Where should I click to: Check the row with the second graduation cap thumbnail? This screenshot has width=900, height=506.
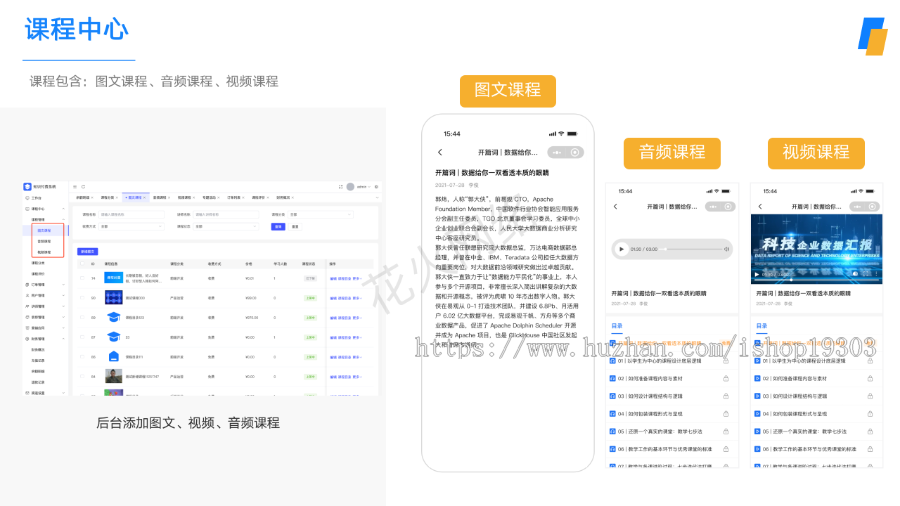pos(83,337)
